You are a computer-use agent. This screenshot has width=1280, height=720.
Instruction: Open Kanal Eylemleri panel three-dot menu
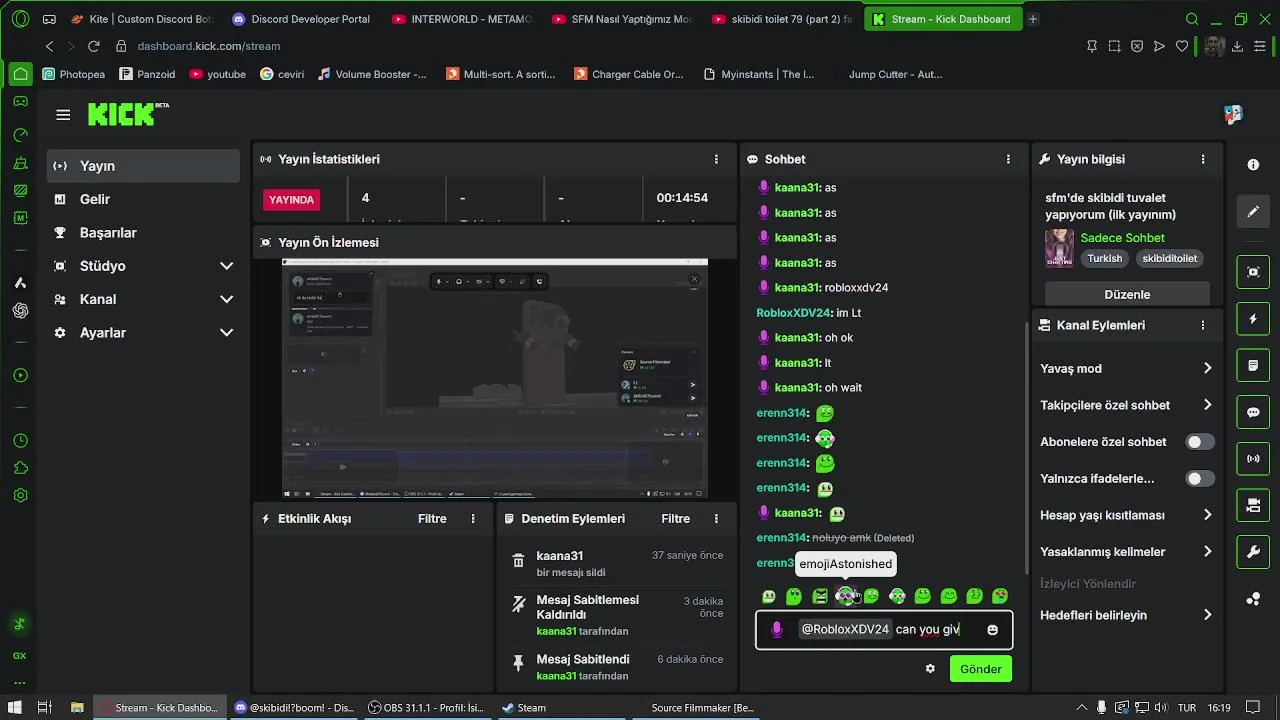(x=1203, y=325)
